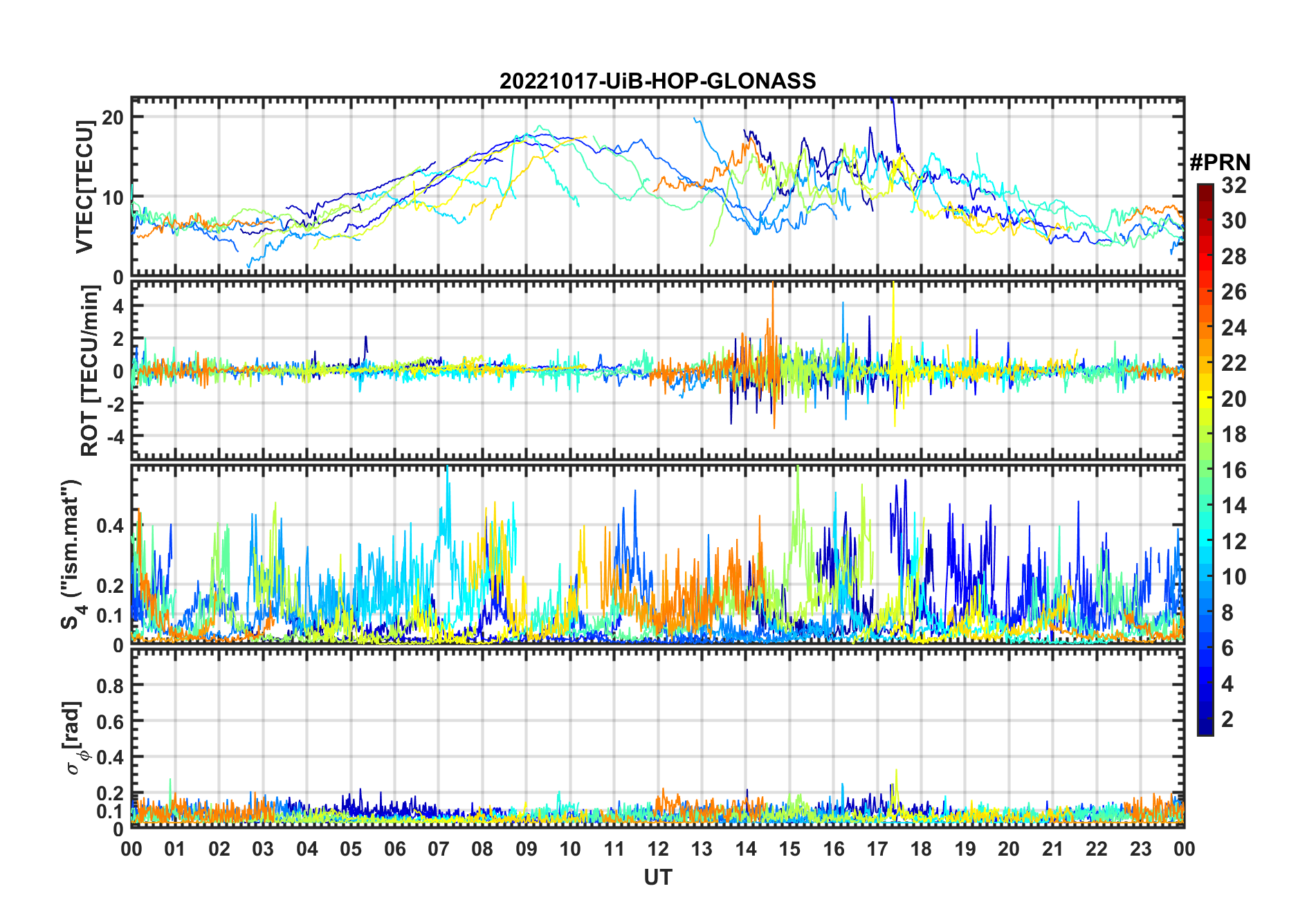Click the 20 tick on the VTEC axis

(x=113, y=118)
